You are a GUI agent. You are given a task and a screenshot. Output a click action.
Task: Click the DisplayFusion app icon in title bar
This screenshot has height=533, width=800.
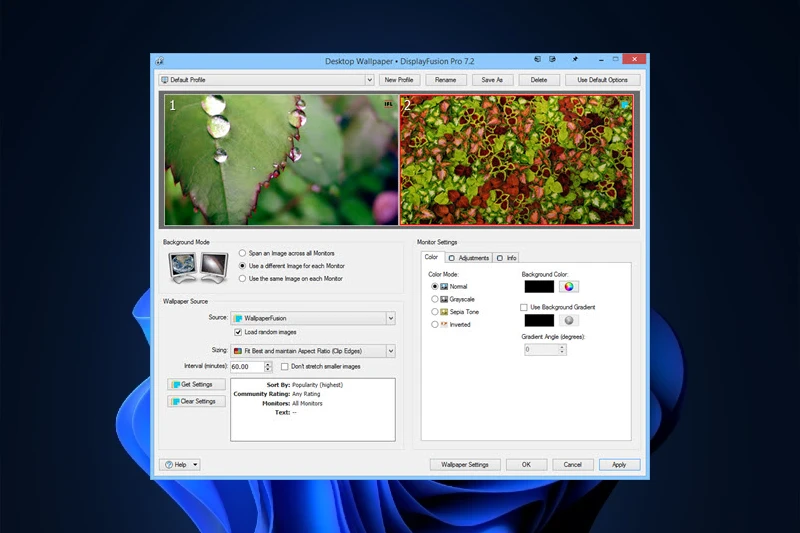[x=160, y=61]
